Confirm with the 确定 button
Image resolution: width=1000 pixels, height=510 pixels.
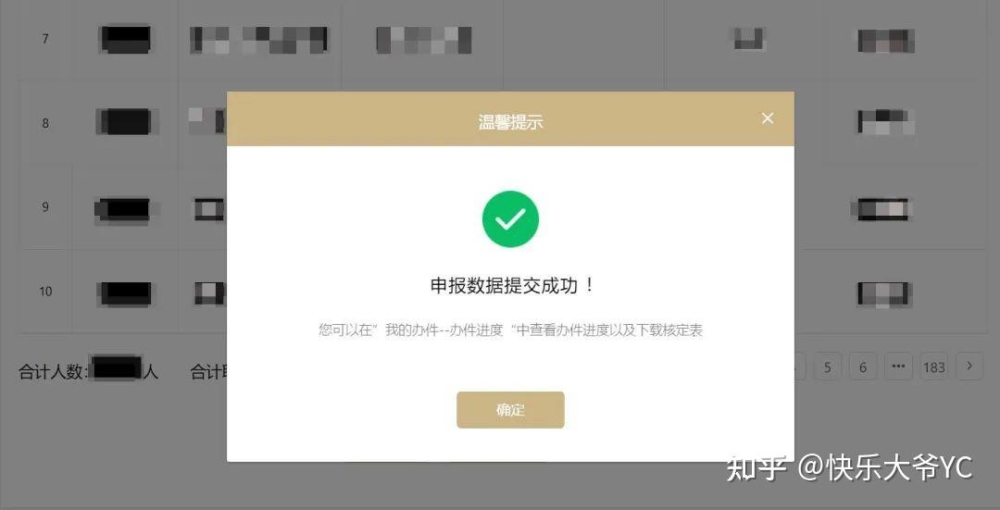510,410
